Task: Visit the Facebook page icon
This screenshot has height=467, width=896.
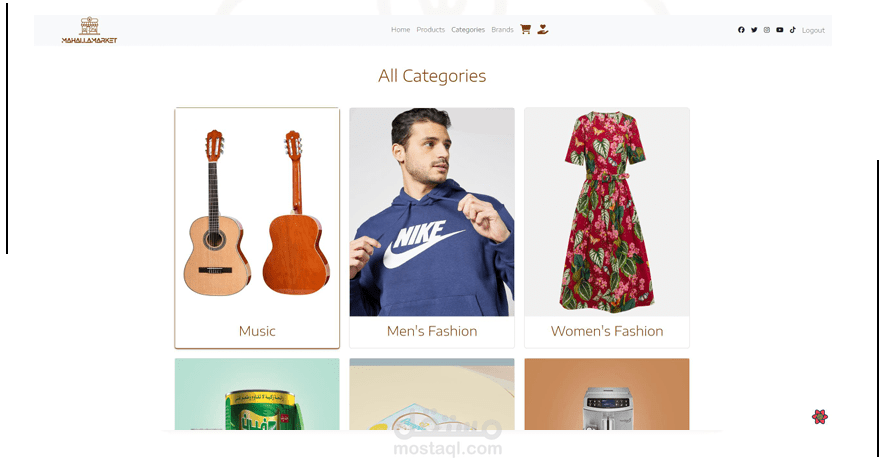Action: point(741,30)
